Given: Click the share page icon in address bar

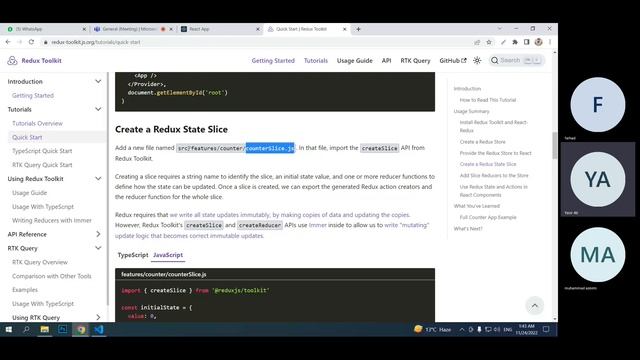Looking at the screenshot, I should pos(477,42).
